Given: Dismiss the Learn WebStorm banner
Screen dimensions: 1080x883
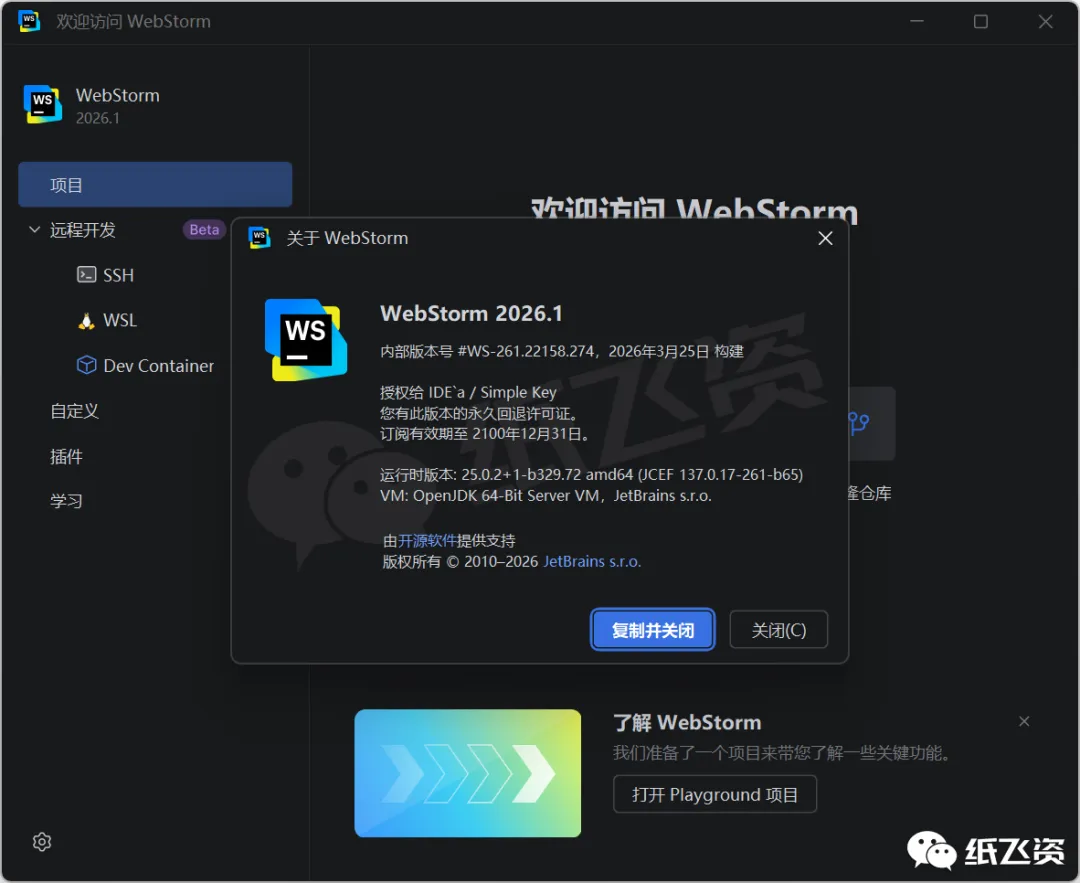Looking at the screenshot, I should [x=1024, y=721].
